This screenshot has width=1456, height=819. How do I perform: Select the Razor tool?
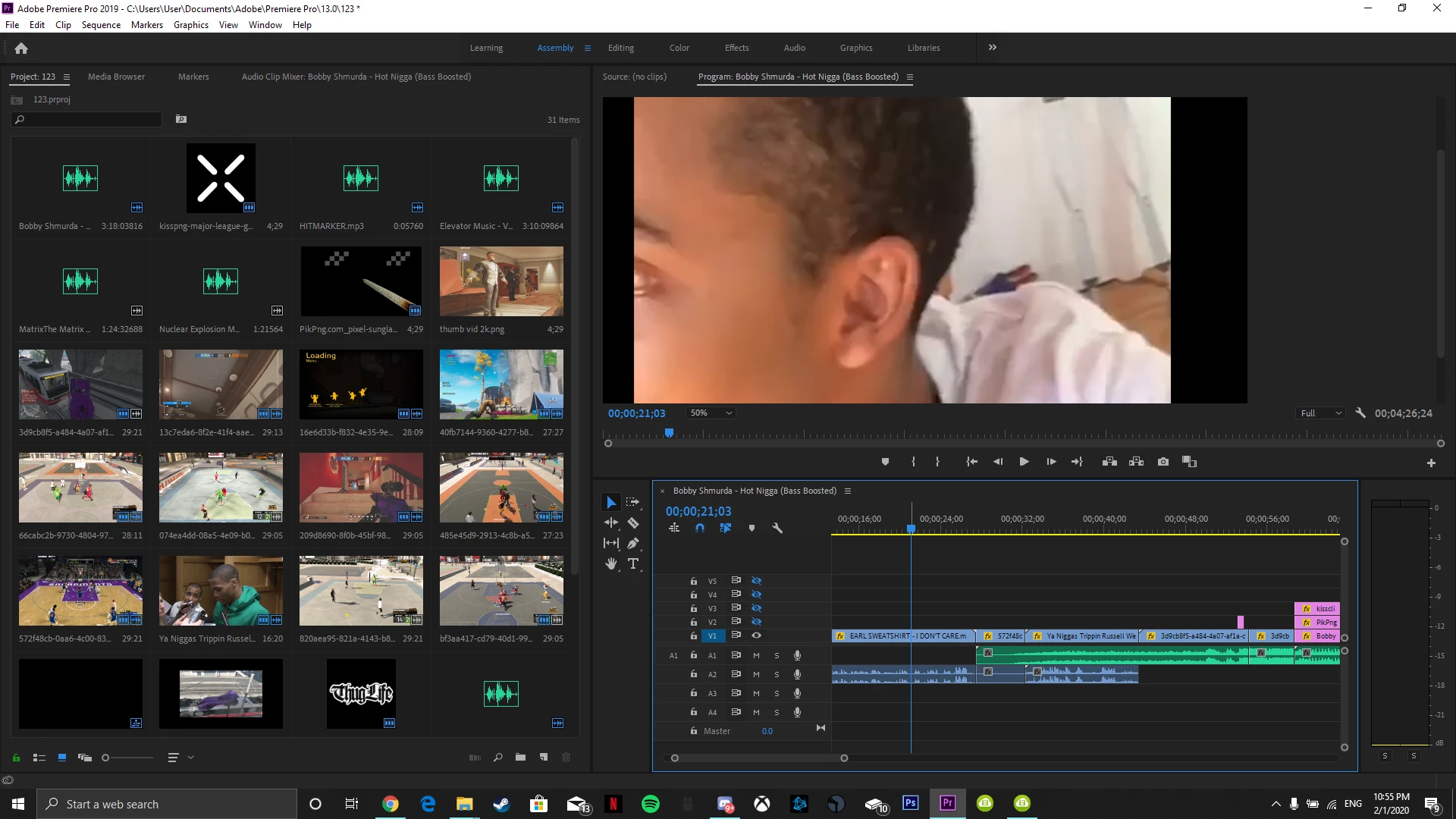tap(633, 523)
